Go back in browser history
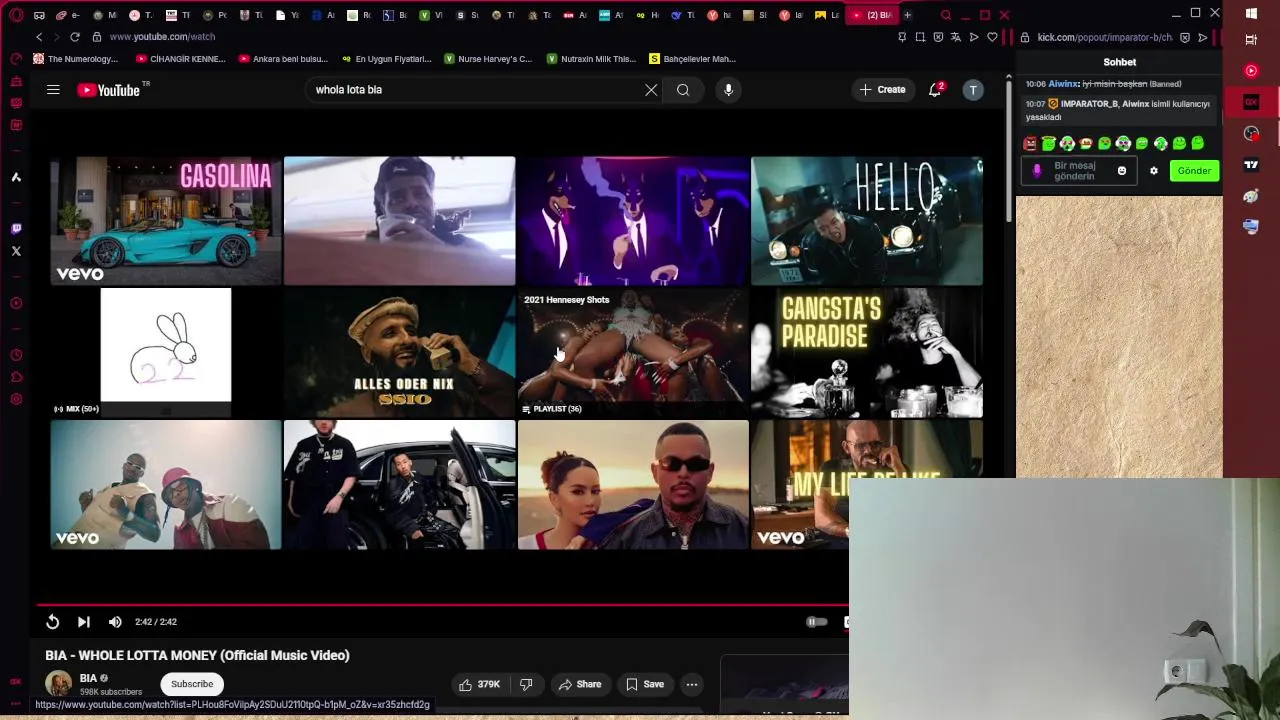The width and height of the screenshot is (1280, 720). [39, 37]
